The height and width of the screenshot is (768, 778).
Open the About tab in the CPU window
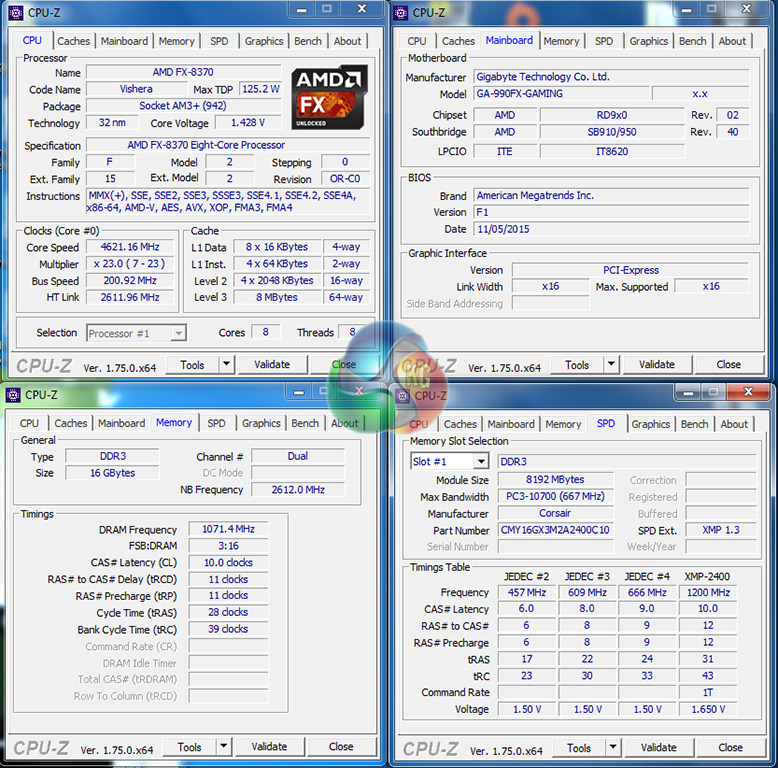[347, 41]
